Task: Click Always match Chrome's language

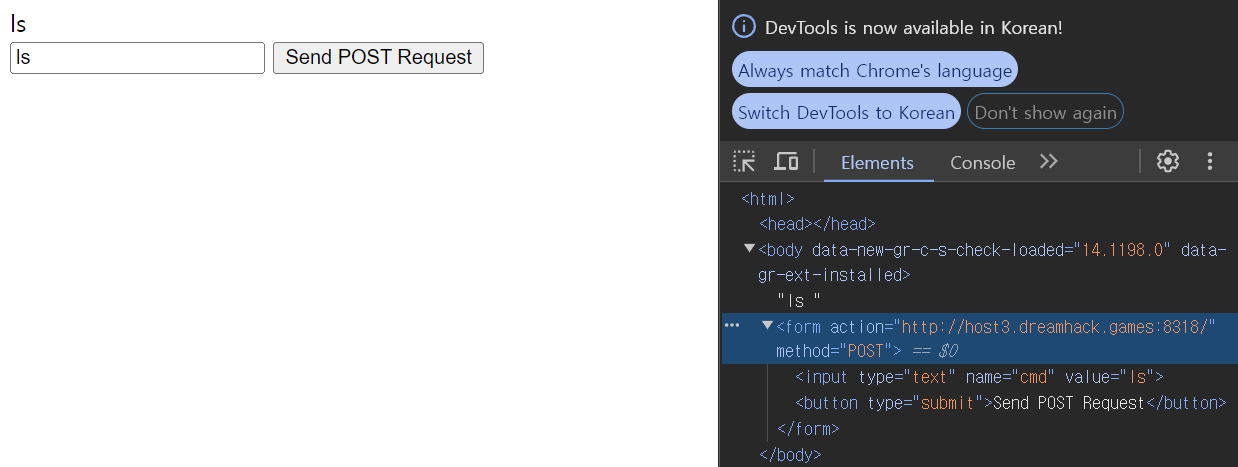Action: (875, 71)
